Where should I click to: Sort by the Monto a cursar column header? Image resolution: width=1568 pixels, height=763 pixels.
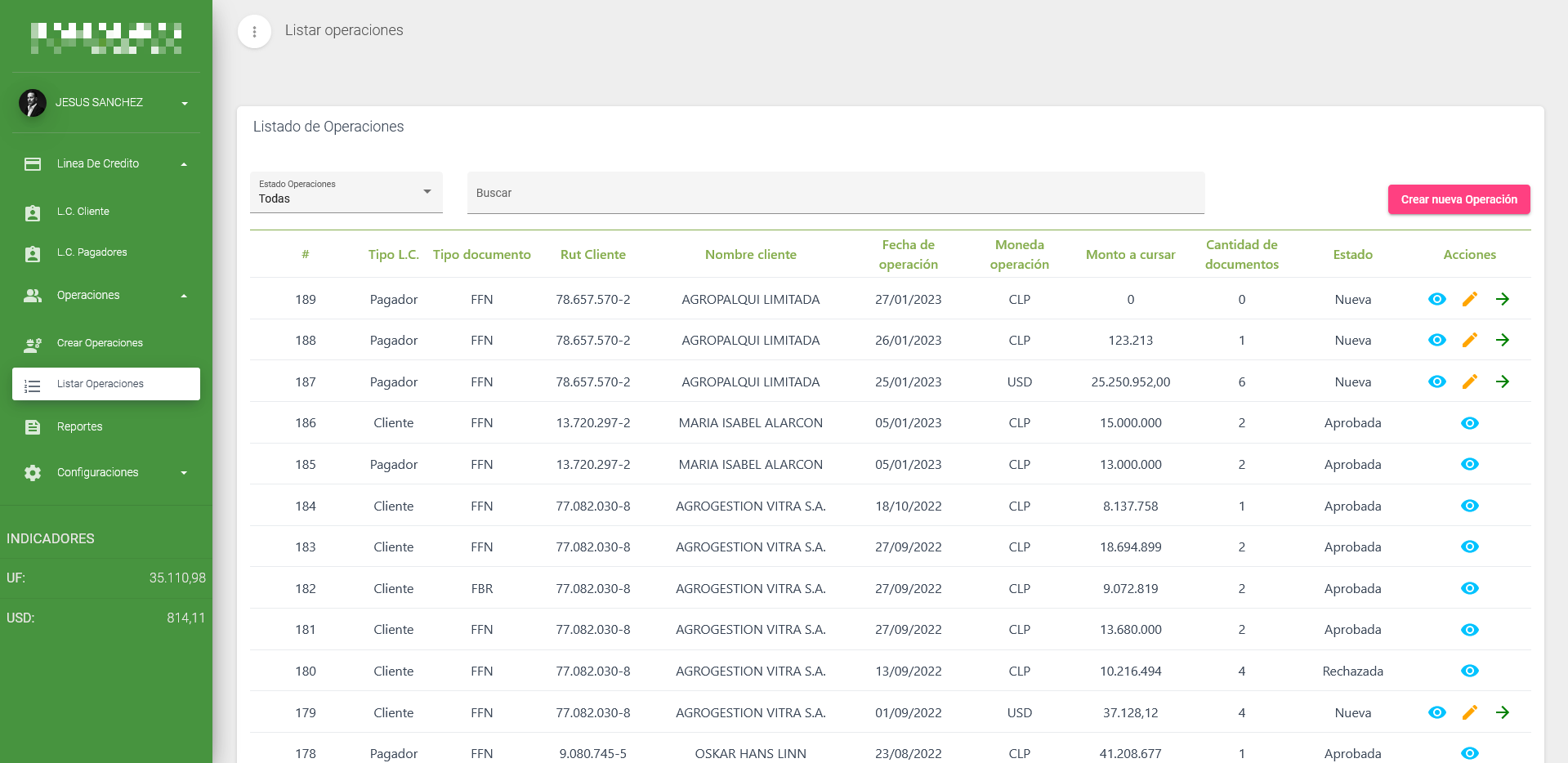[1130, 255]
